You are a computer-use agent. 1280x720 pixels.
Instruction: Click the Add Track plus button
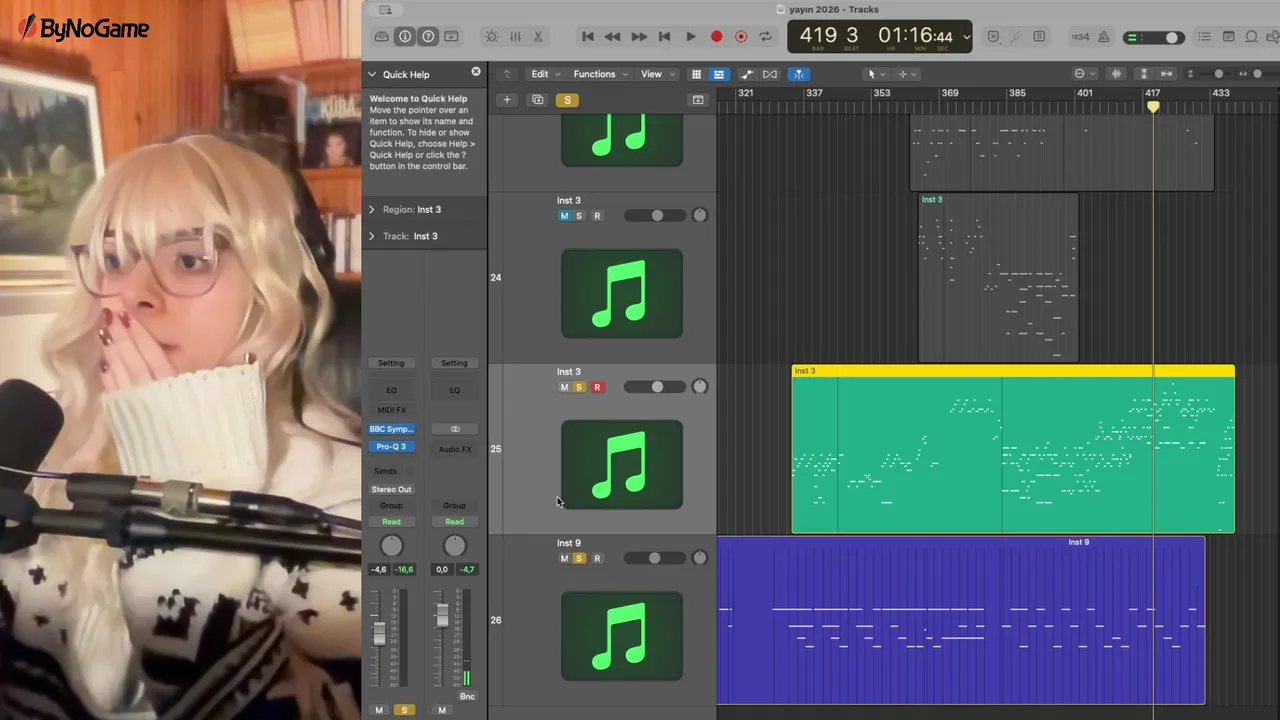point(507,100)
